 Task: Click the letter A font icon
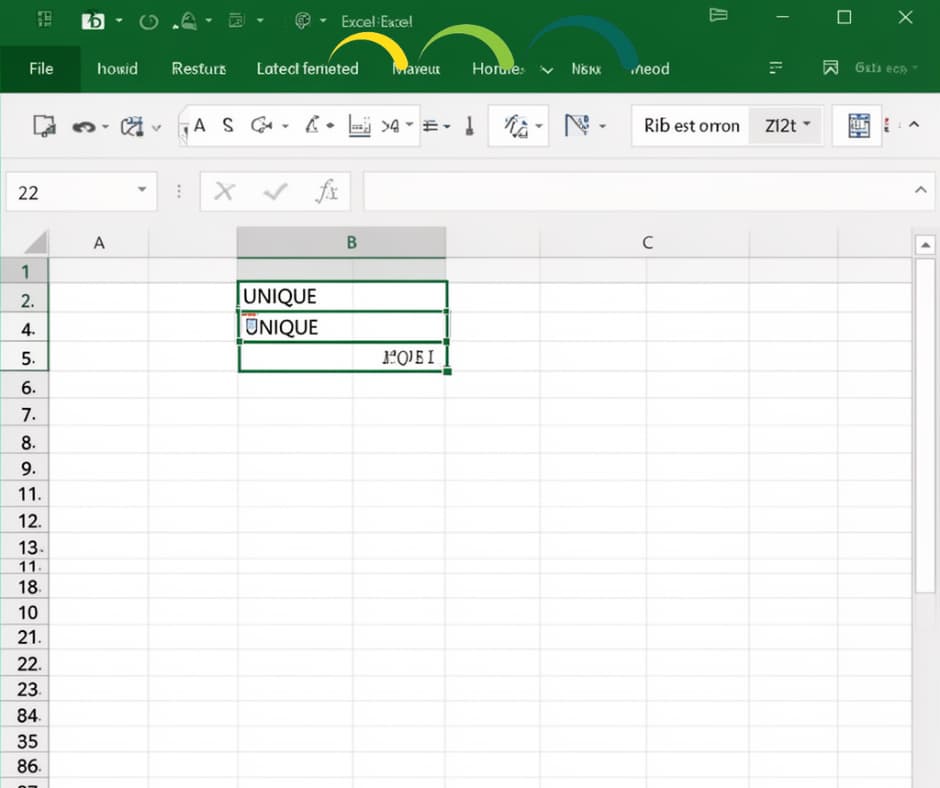pos(200,125)
